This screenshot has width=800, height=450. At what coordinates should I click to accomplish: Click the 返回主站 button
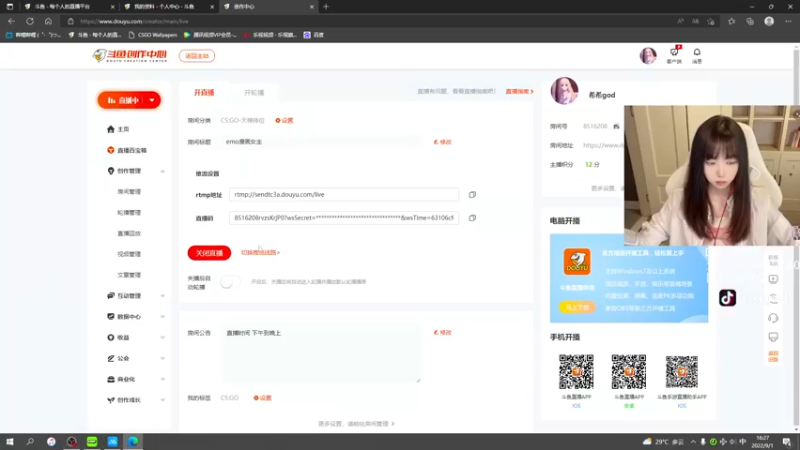(197, 56)
